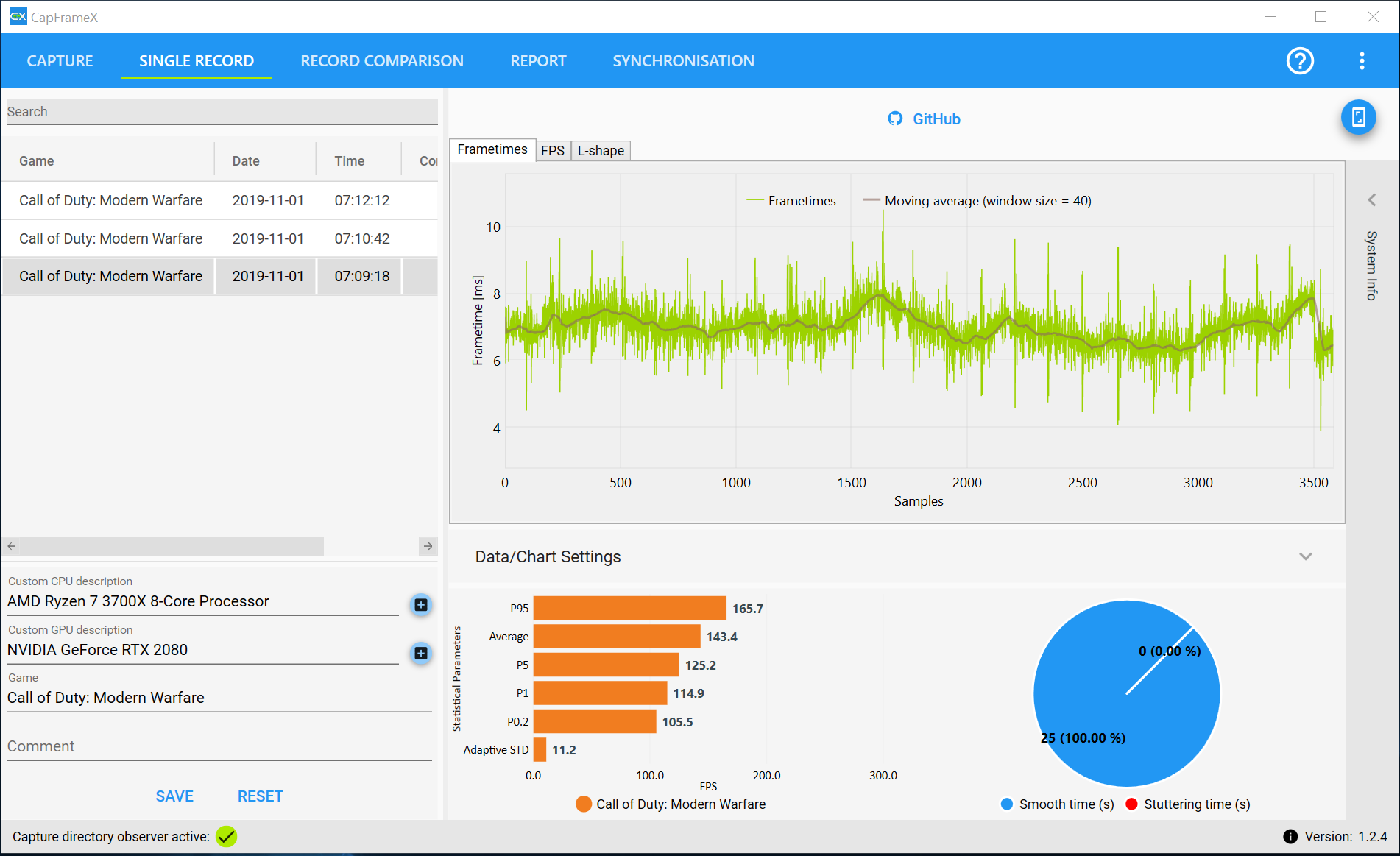
Task: Click the record list scroll right arrow
Action: pos(428,546)
